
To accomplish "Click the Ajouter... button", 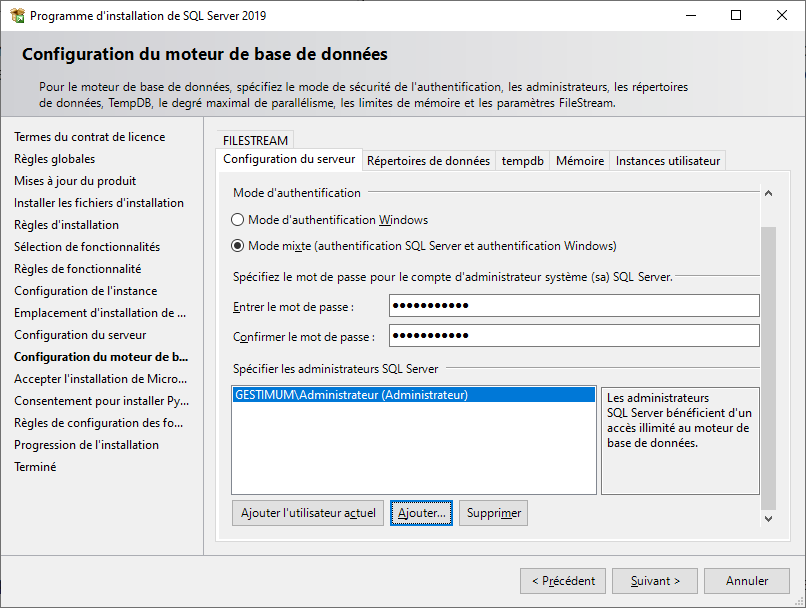I will pos(421,513).
